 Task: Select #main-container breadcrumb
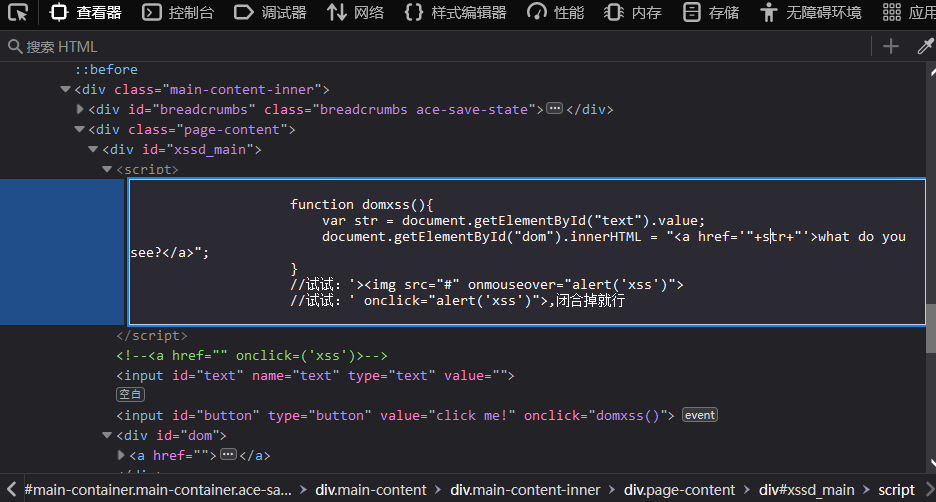point(158,490)
